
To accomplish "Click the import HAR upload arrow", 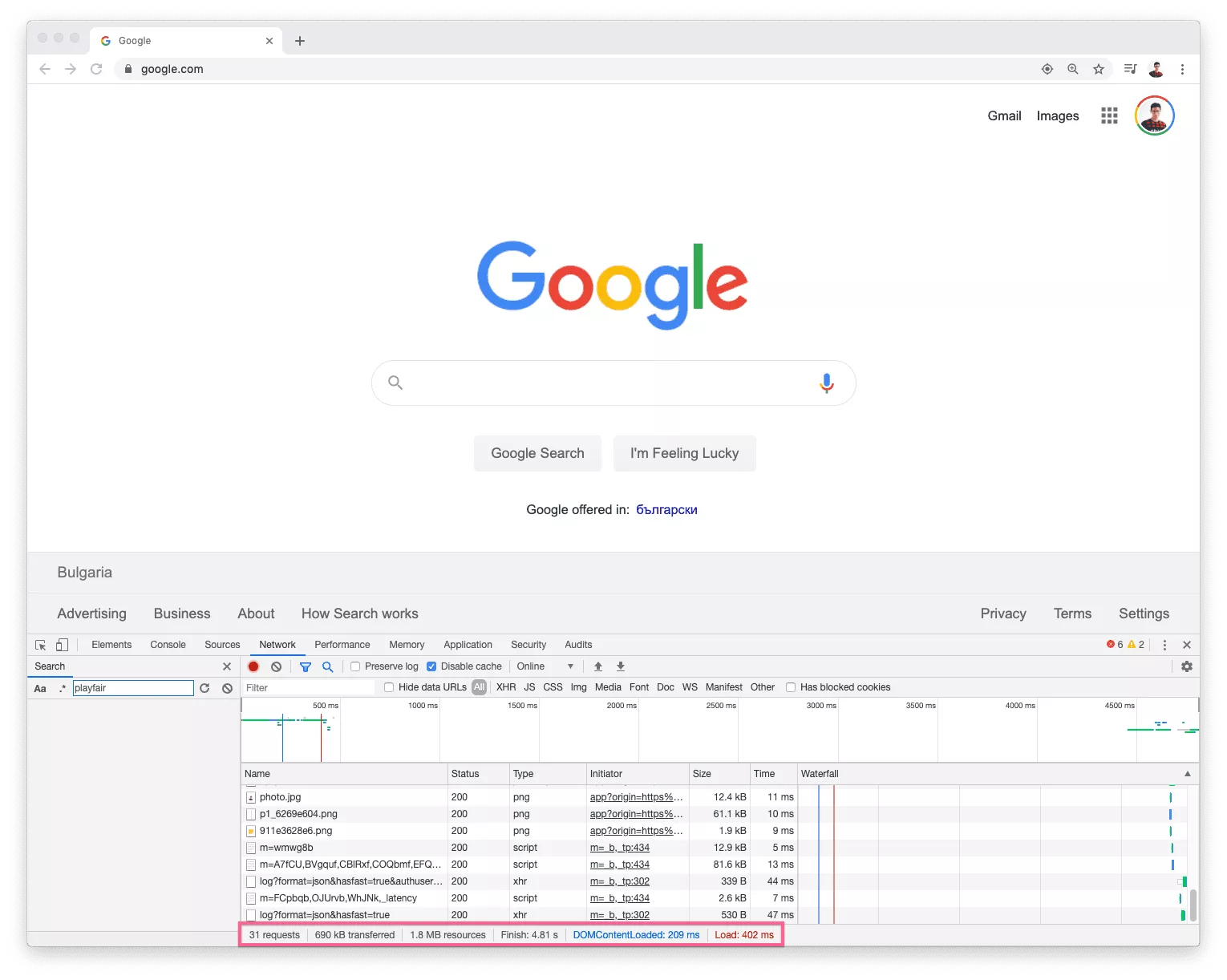I will tap(598, 666).
